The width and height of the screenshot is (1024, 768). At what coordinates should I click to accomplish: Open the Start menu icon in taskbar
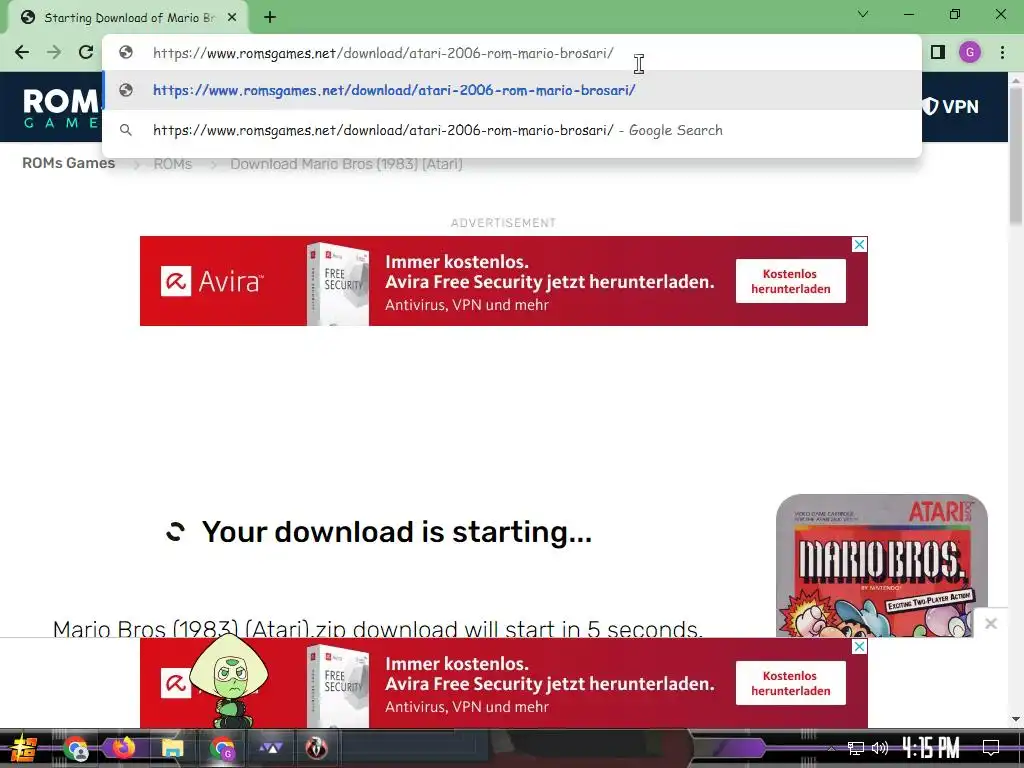24,748
